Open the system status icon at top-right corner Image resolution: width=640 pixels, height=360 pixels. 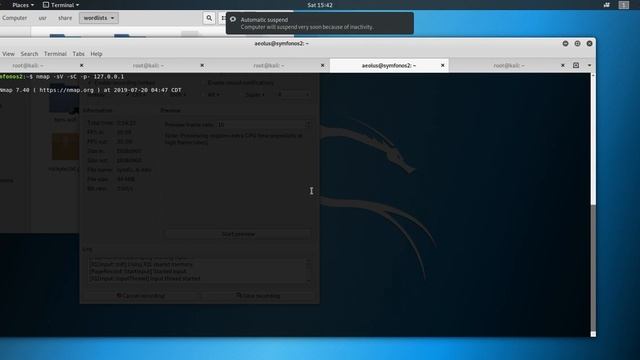coord(623,5)
